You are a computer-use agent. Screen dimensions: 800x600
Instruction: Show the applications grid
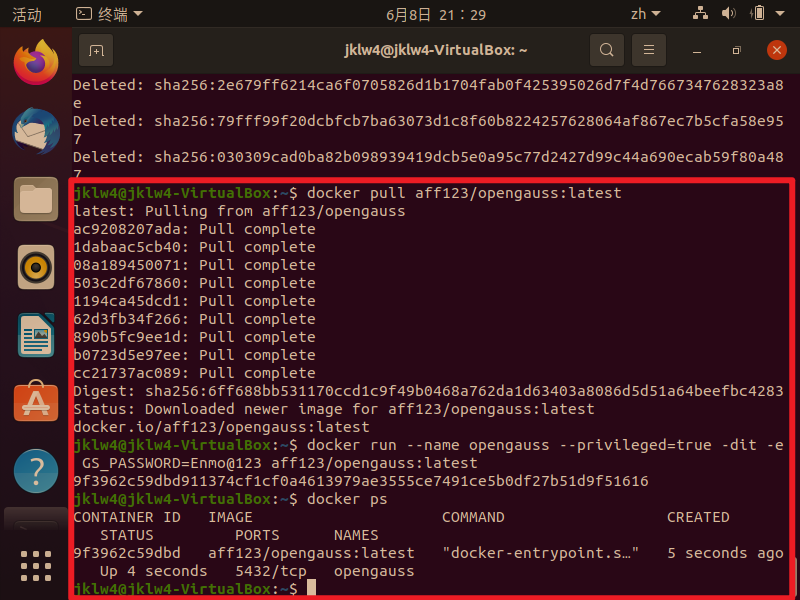coord(36,565)
